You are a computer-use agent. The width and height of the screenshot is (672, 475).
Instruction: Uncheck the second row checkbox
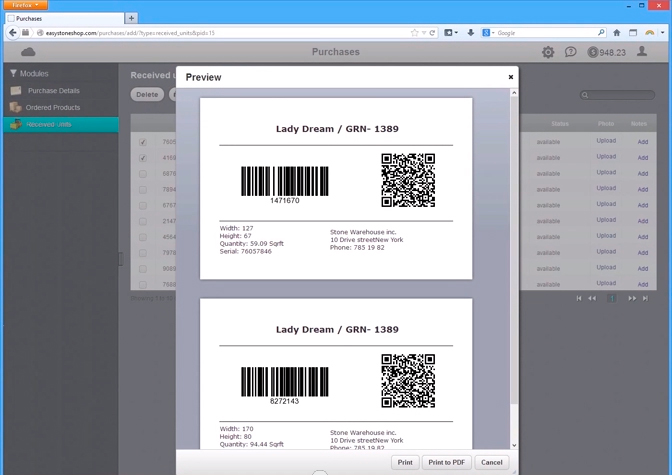143,158
